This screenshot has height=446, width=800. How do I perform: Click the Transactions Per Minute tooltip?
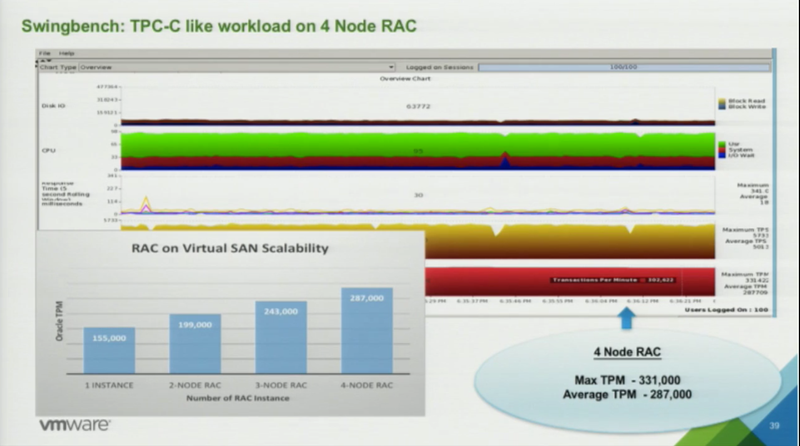tap(614, 280)
